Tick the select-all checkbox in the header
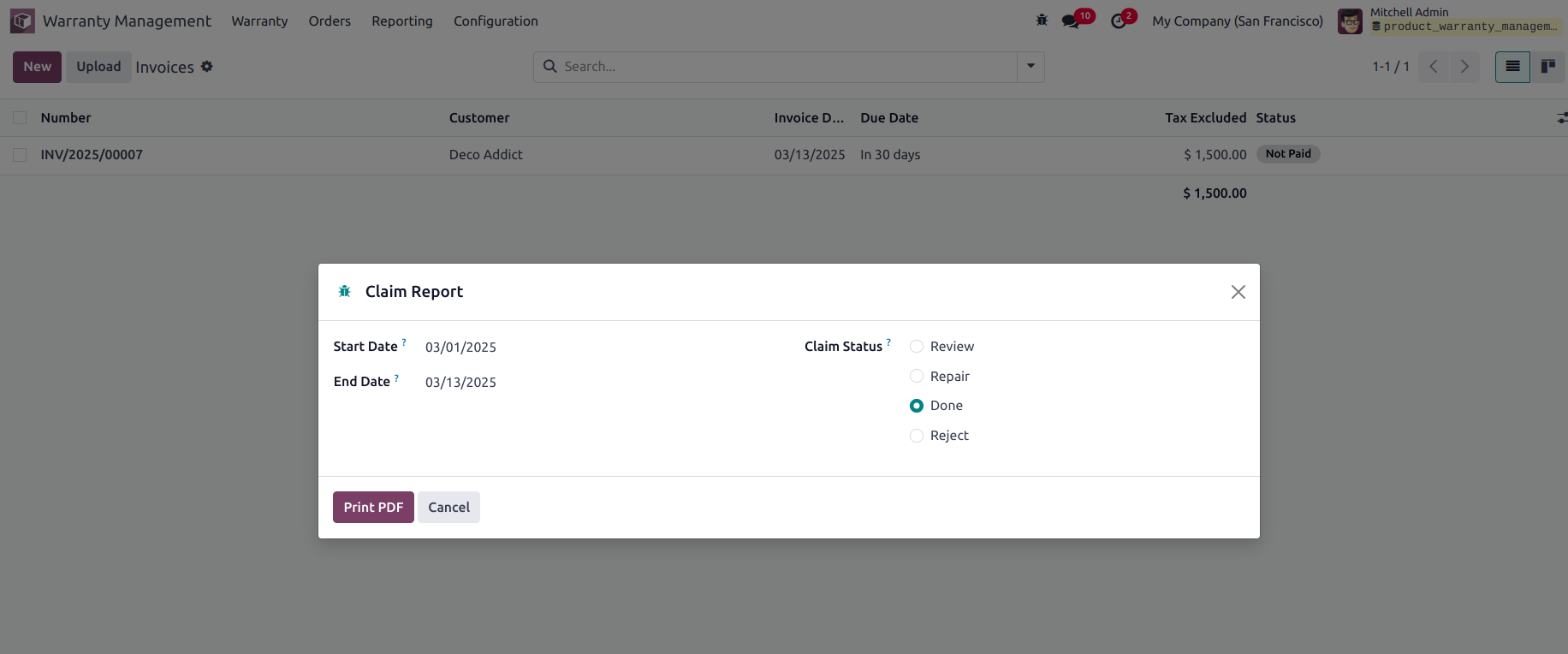Image resolution: width=1568 pixels, height=654 pixels. [20, 118]
